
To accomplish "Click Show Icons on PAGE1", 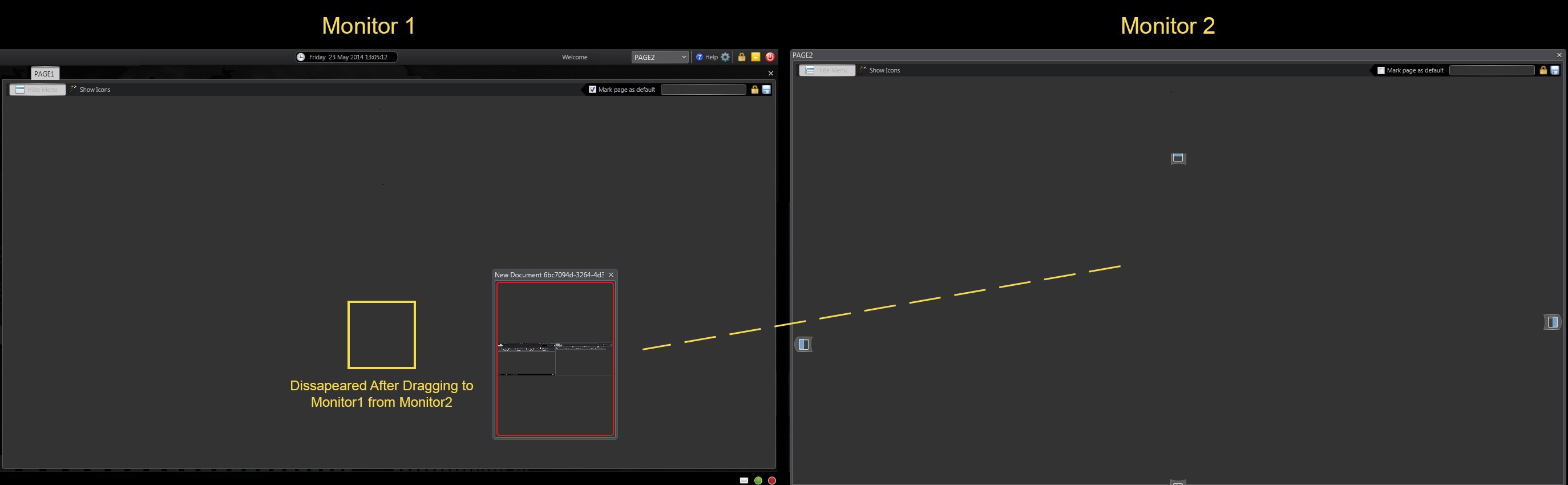I will pos(90,90).
